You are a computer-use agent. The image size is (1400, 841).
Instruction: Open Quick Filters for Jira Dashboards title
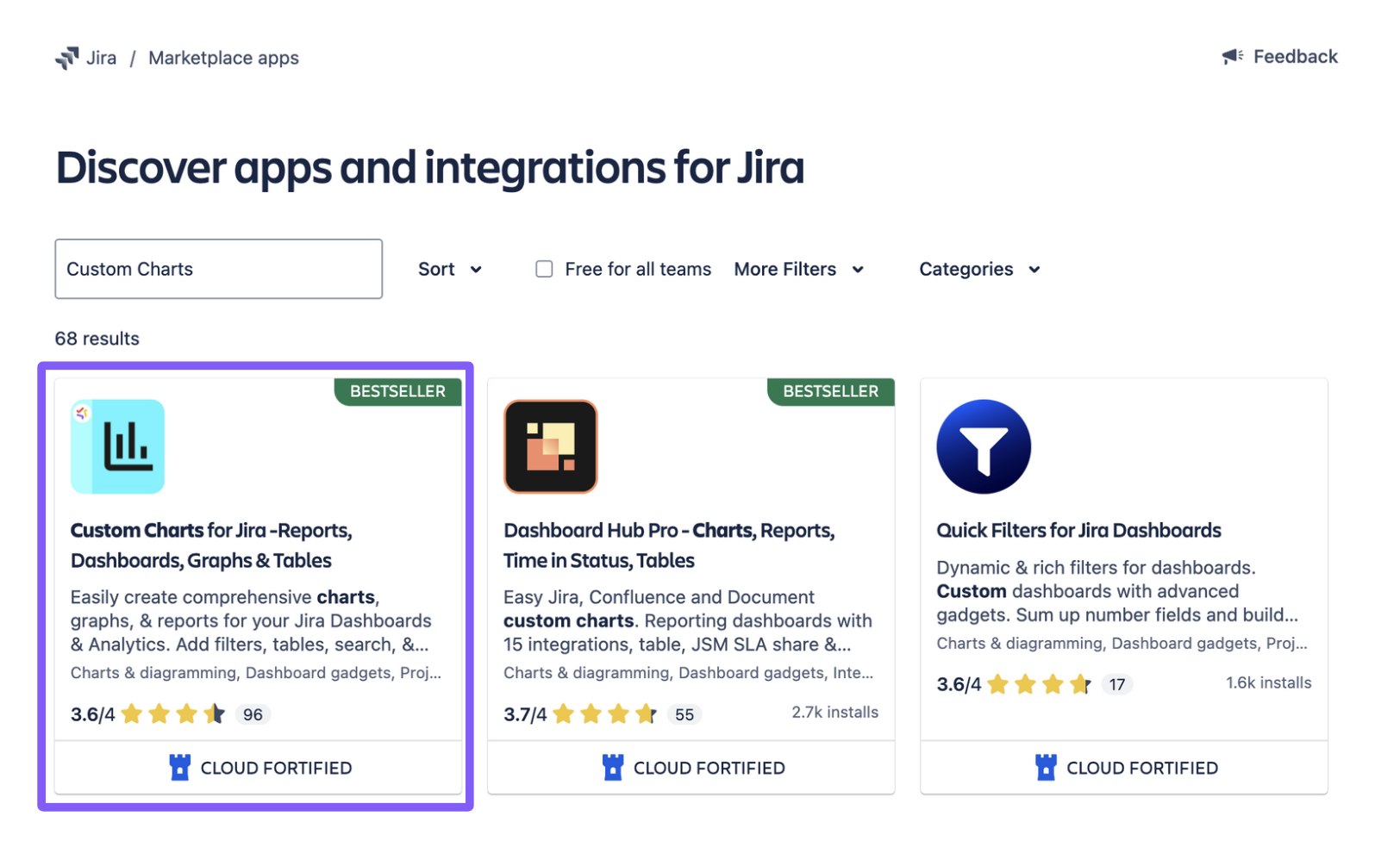coord(1078,531)
